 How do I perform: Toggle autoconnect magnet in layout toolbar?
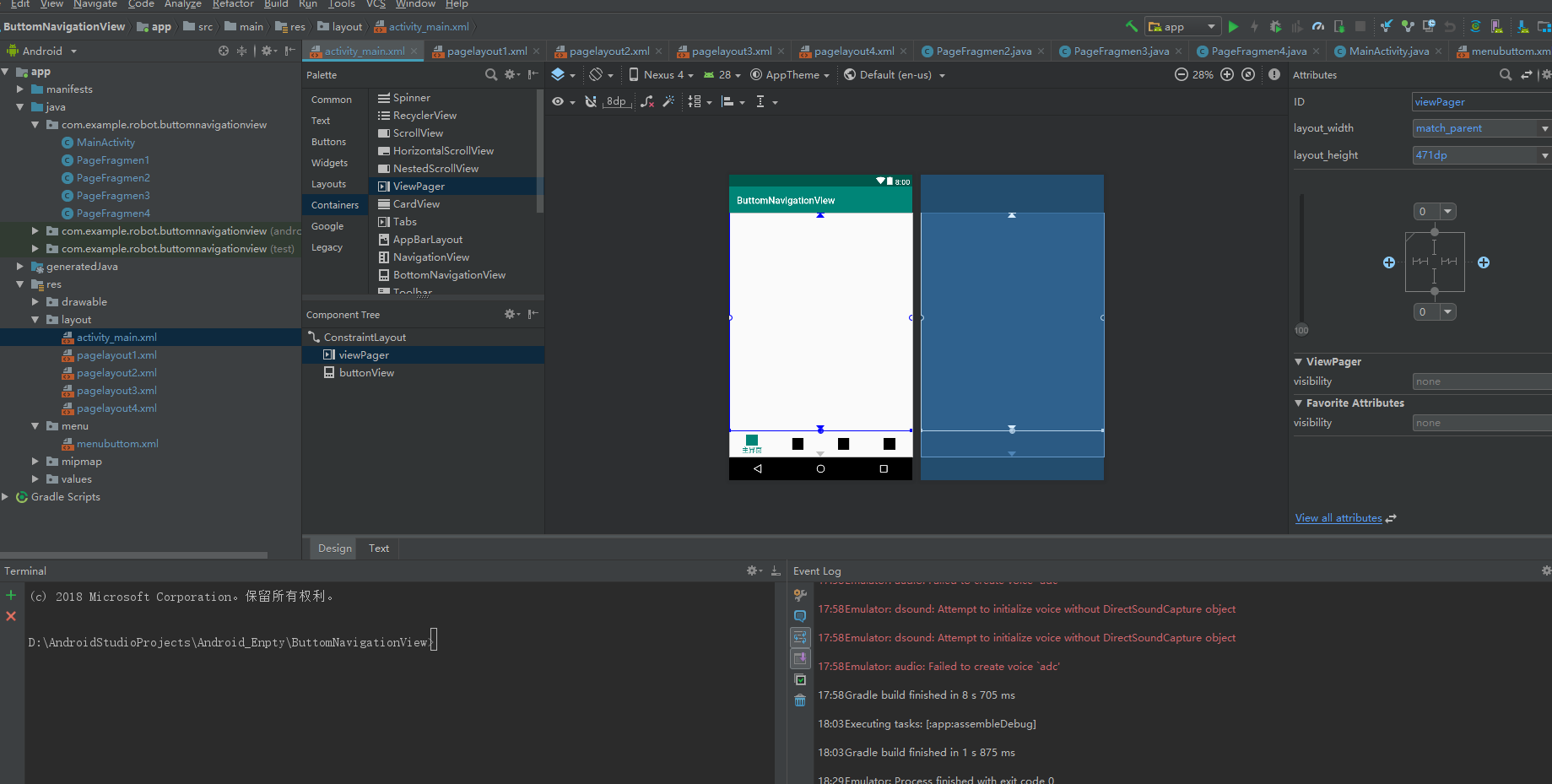point(591,102)
